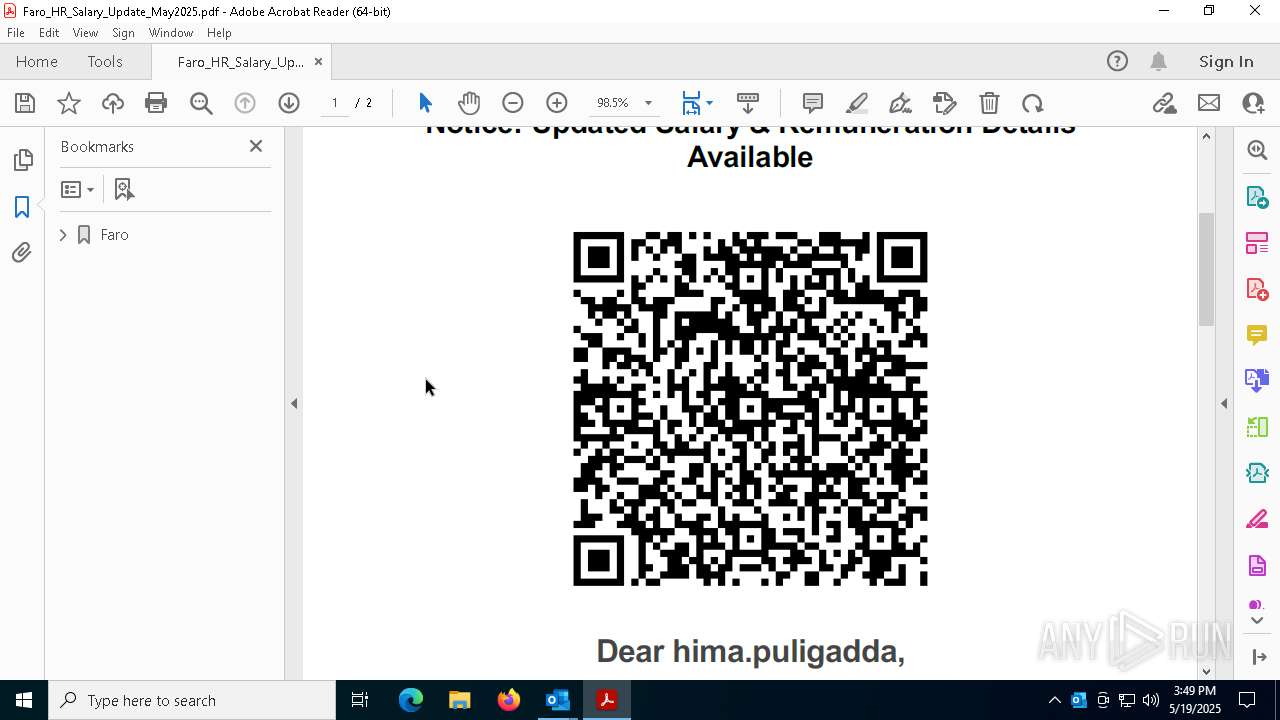
Task: Open Create PDF tool in right pane
Action: point(1257,289)
